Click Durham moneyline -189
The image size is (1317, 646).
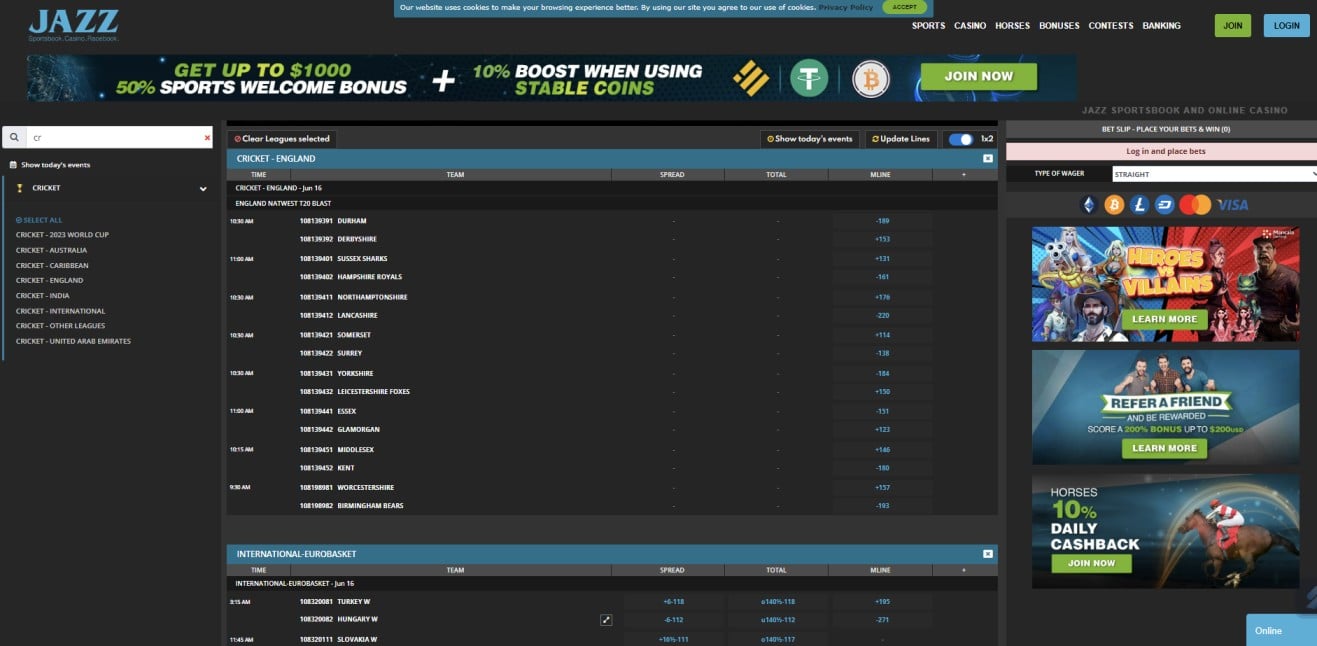pos(882,221)
